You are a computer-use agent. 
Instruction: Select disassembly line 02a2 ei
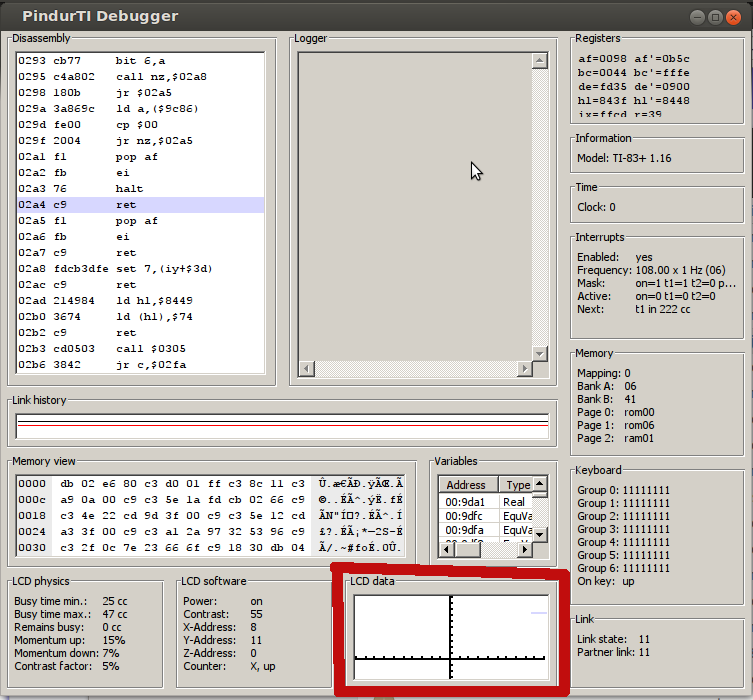click(140, 173)
